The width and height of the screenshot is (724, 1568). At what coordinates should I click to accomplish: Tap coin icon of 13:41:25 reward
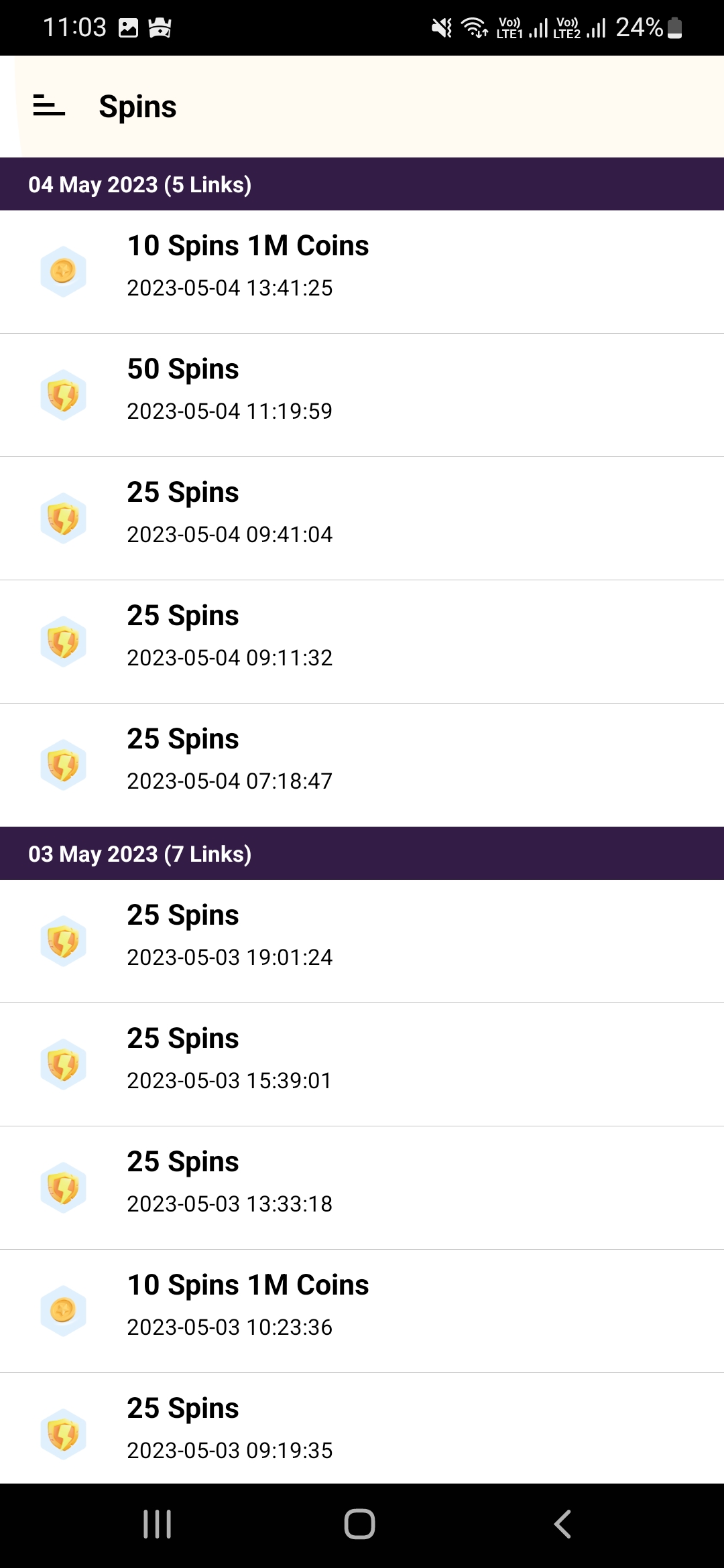tap(63, 271)
